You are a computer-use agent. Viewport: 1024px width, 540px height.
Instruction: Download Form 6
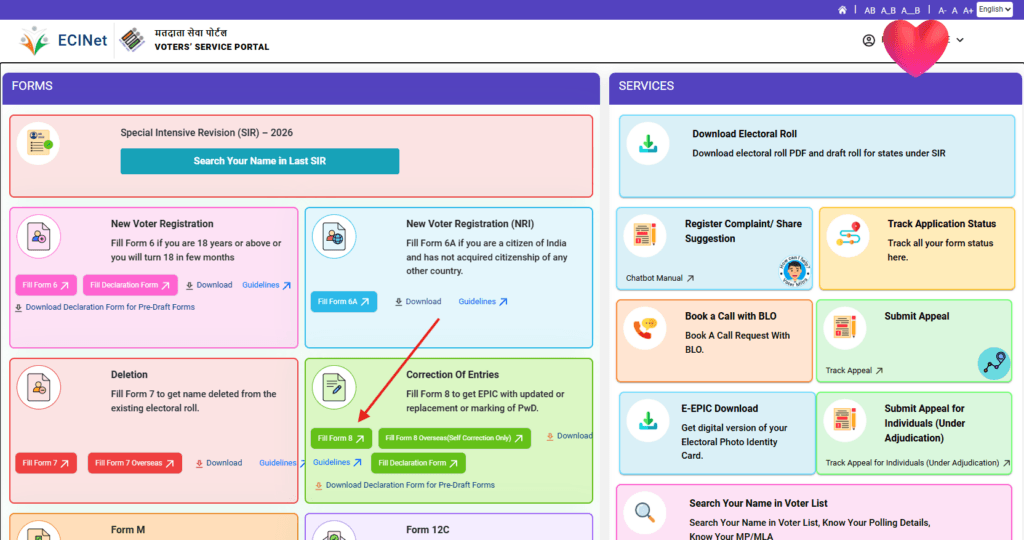(x=209, y=285)
